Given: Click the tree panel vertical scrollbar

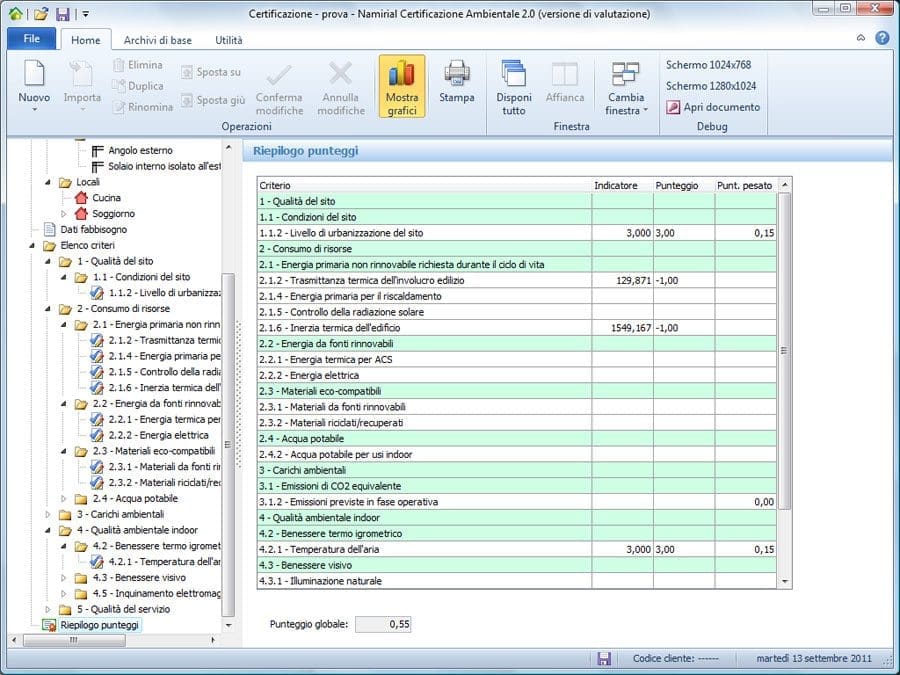Looking at the screenshot, I should coord(228,445).
